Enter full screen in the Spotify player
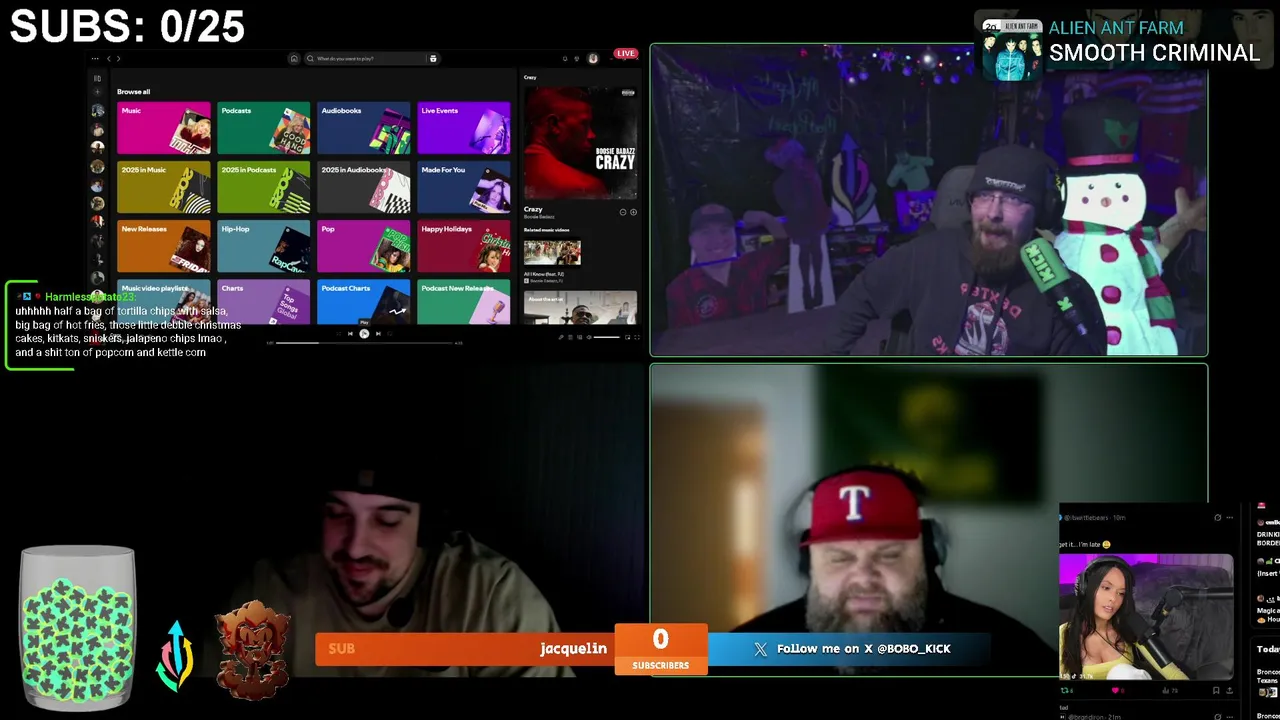The image size is (1280, 720). [x=636, y=337]
